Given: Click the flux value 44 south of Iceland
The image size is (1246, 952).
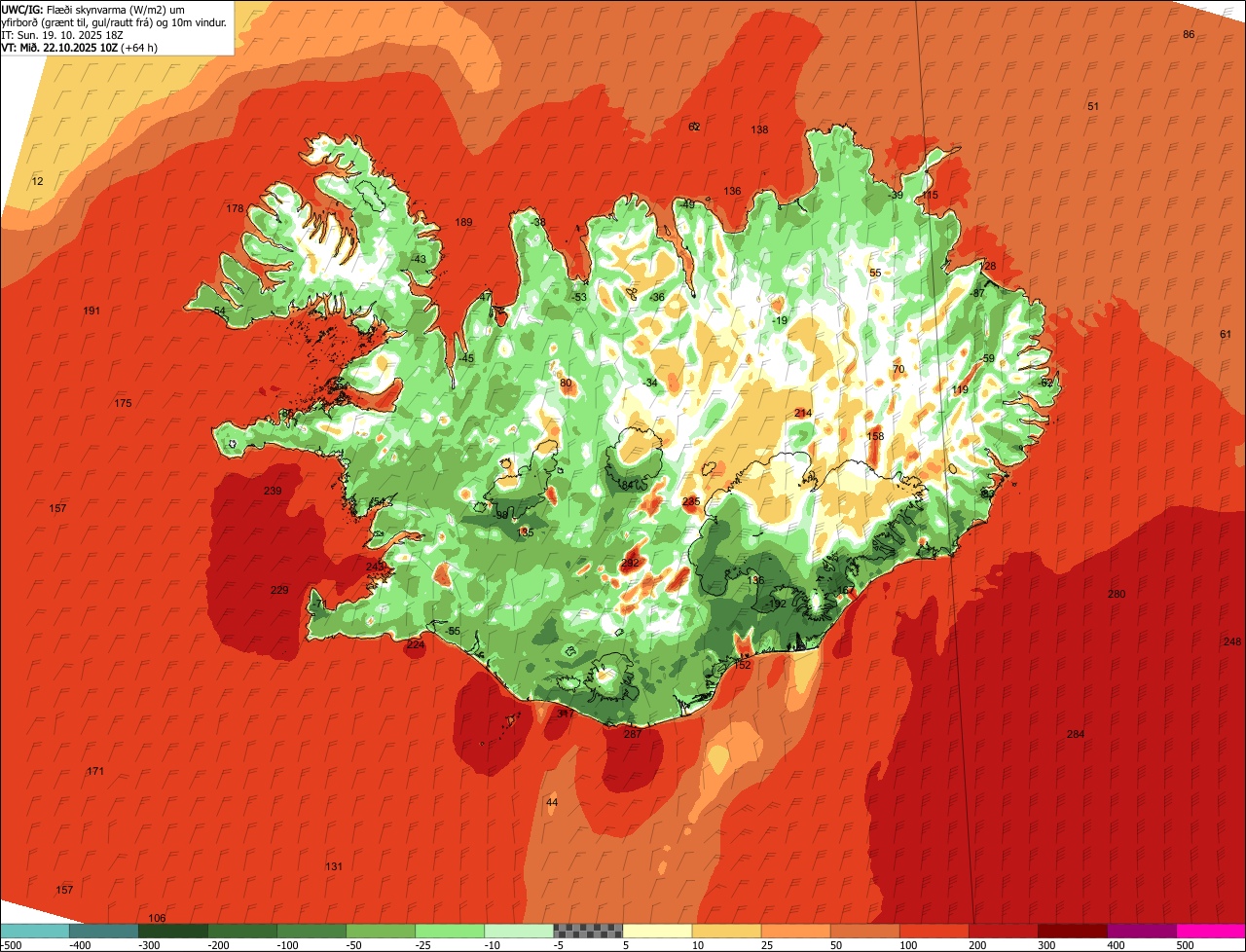Looking at the screenshot, I should click(552, 803).
